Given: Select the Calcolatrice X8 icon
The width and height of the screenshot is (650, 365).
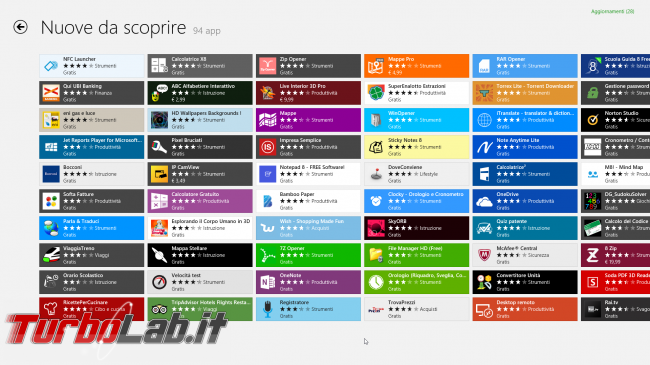Looking at the screenshot, I should pos(159,66).
